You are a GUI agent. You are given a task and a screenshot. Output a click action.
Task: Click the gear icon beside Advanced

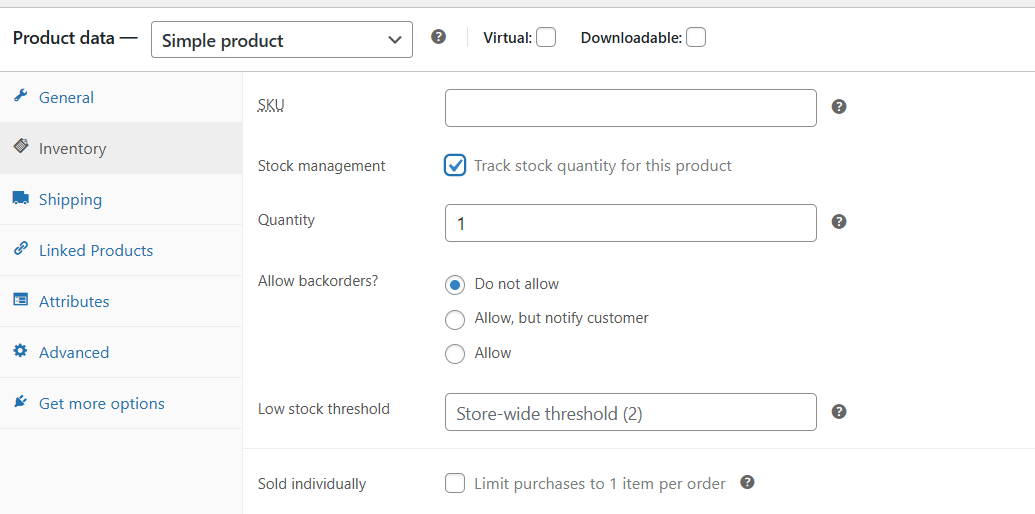(x=20, y=350)
